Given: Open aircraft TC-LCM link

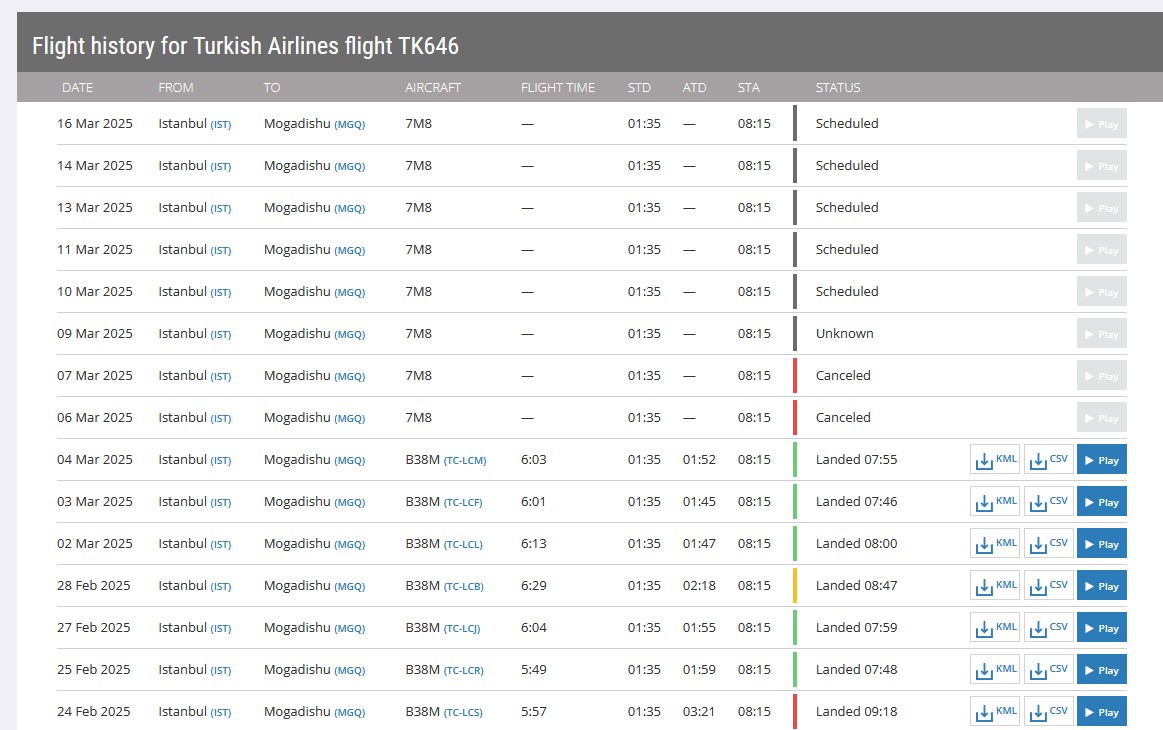Looking at the screenshot, I should [x=465, y=461].
